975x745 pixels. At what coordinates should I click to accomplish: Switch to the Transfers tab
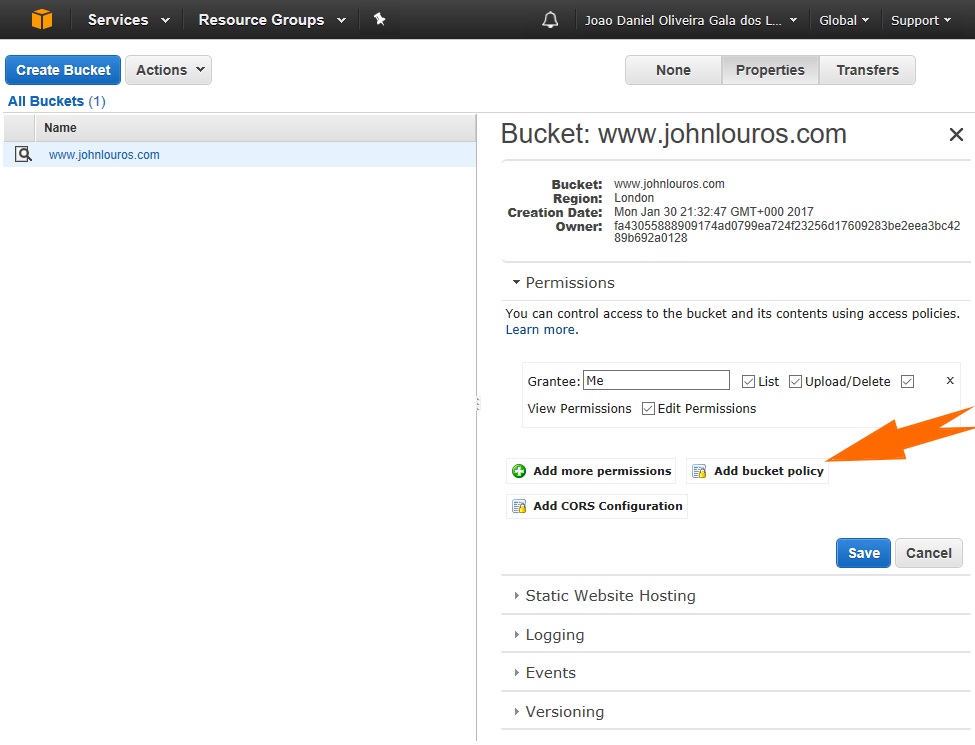[x=867, y=70]
